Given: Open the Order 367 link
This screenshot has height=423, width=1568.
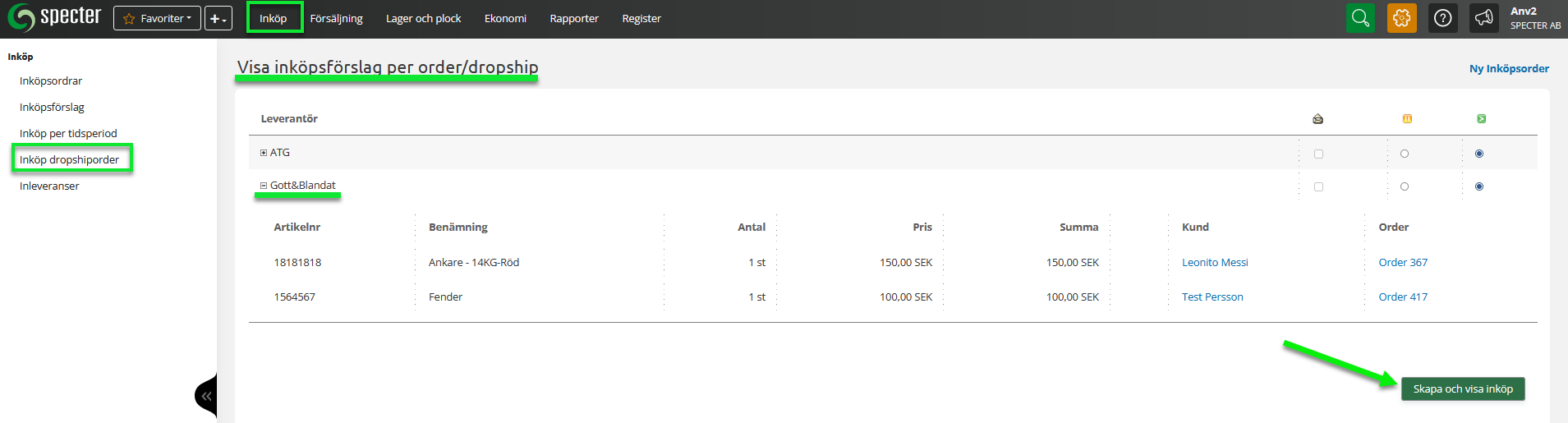Looking at the screenshot, I should point(1403,263).
